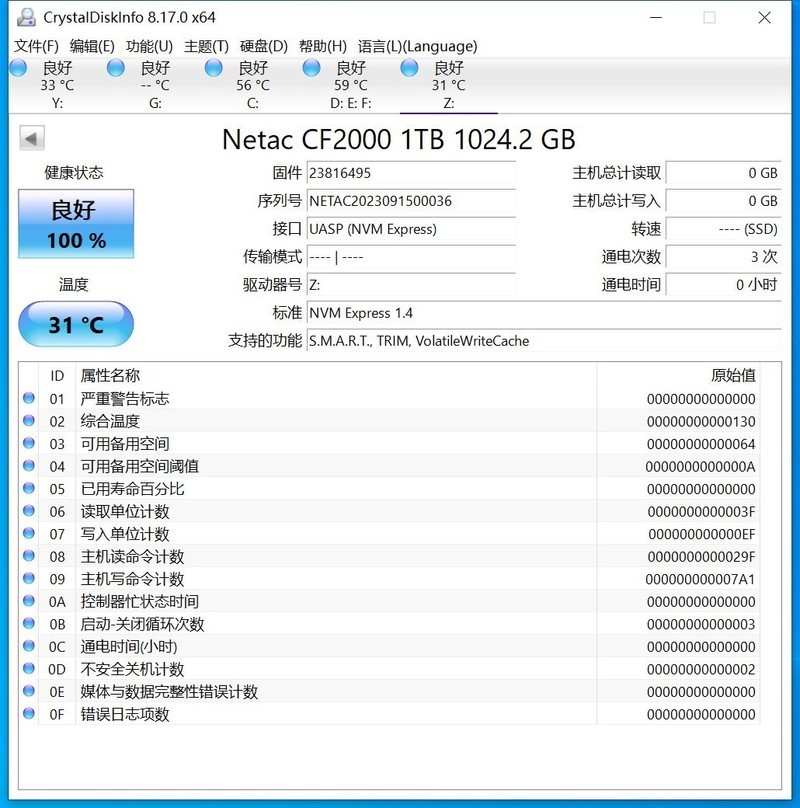This screenshot has width=800, height=808.
Task: Select drive D: E: F: health icon
Action: tap(311, 68)
